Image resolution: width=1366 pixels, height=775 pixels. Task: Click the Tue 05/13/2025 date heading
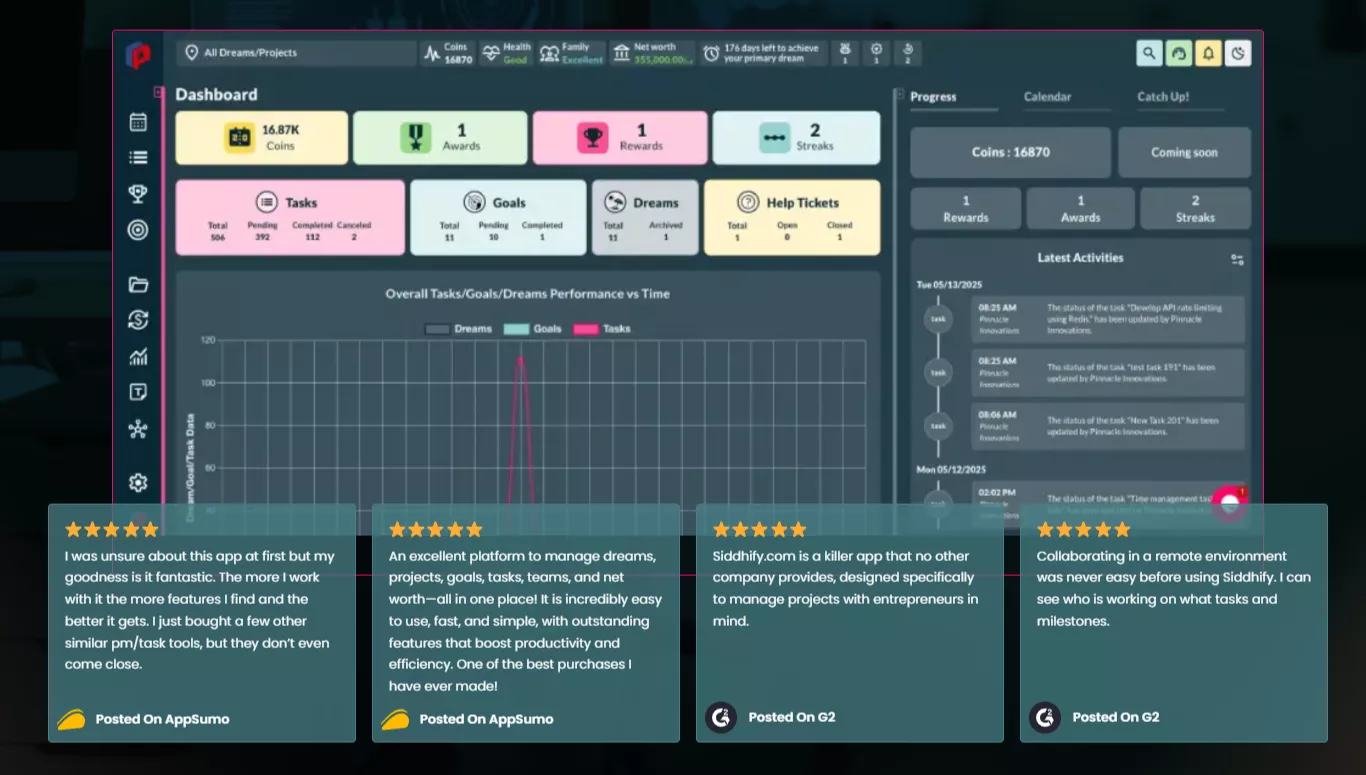(951, 285)
